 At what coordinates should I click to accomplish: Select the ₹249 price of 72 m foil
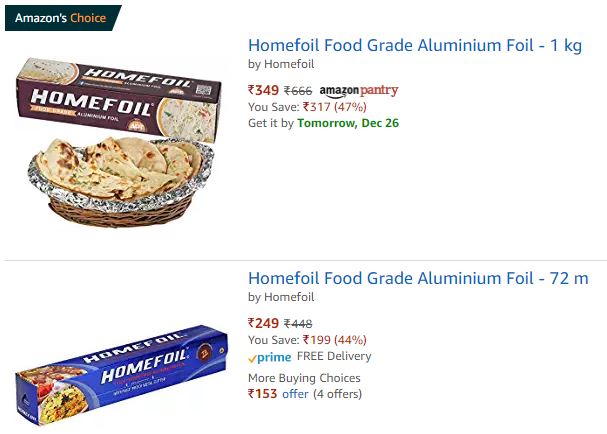(263, 323)
